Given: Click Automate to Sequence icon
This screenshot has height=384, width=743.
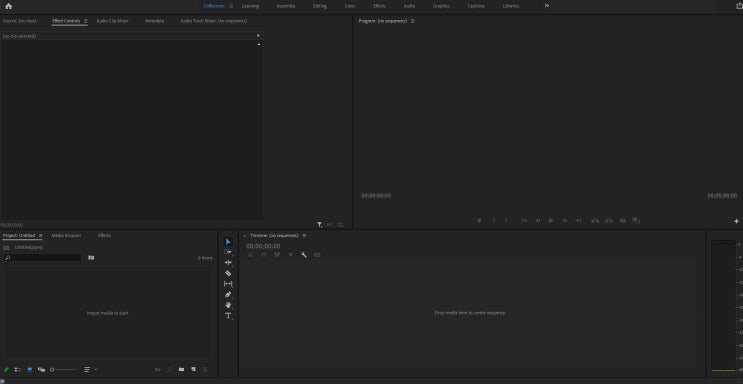Looking at the screenshot, I should coord(157,369).
